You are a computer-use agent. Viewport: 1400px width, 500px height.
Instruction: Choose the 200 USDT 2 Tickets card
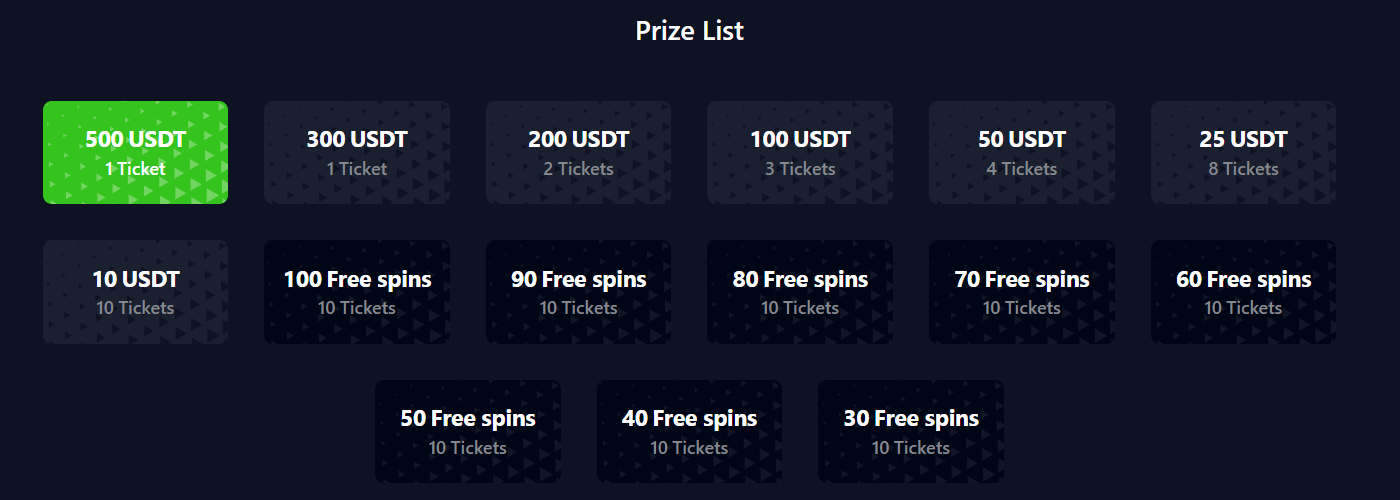pos(578,152)
